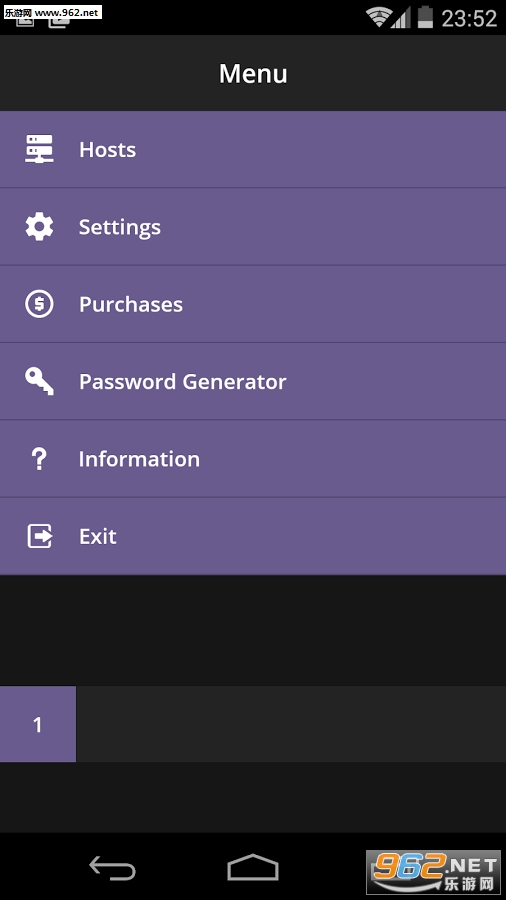Launch the Password Generator
The width and height of the screenshot is (506, 900).
tap(253, 381)
